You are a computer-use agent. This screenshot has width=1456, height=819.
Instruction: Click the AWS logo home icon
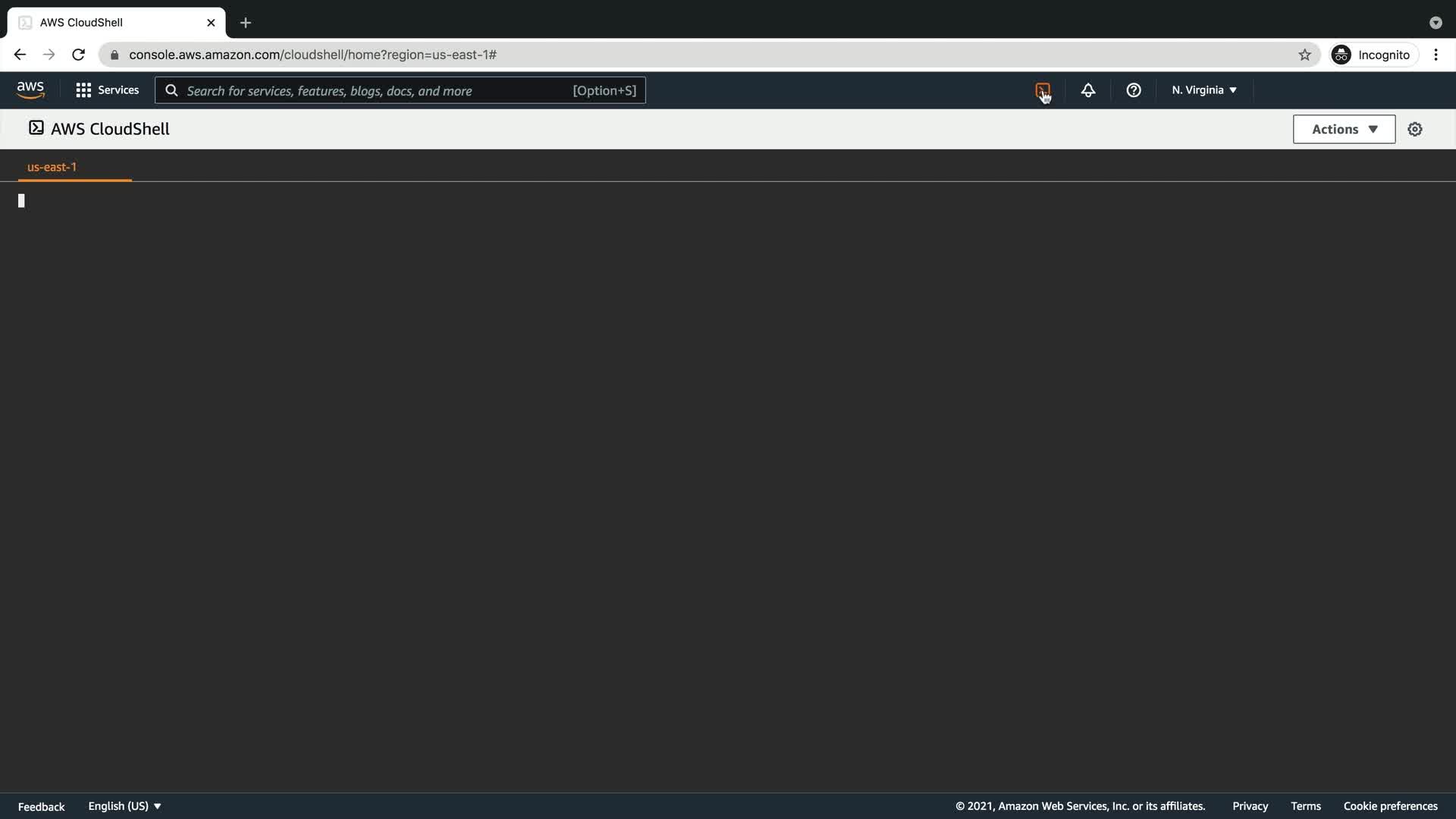tap(30, 90)
